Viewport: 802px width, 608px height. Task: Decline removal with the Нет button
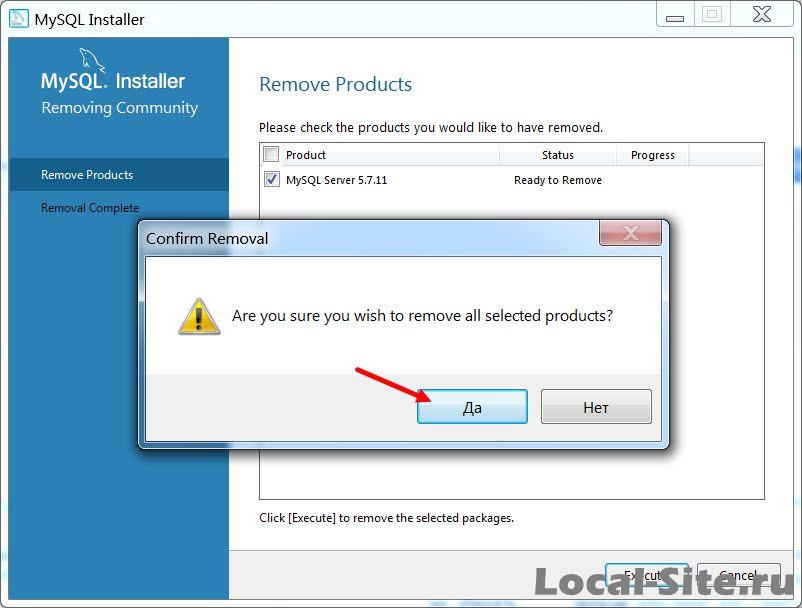(596, 407)
